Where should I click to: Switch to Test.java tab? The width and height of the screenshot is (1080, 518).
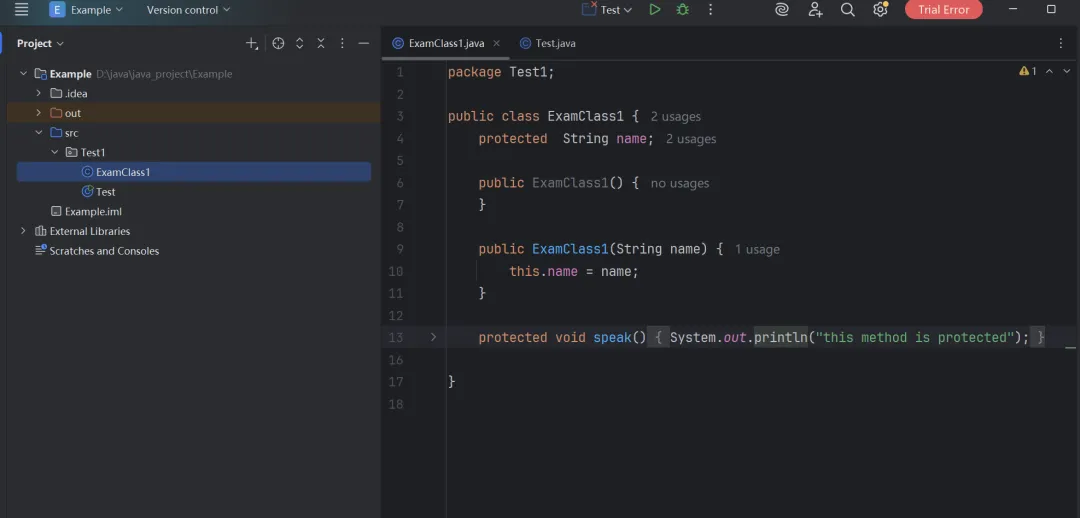(548, 43)
